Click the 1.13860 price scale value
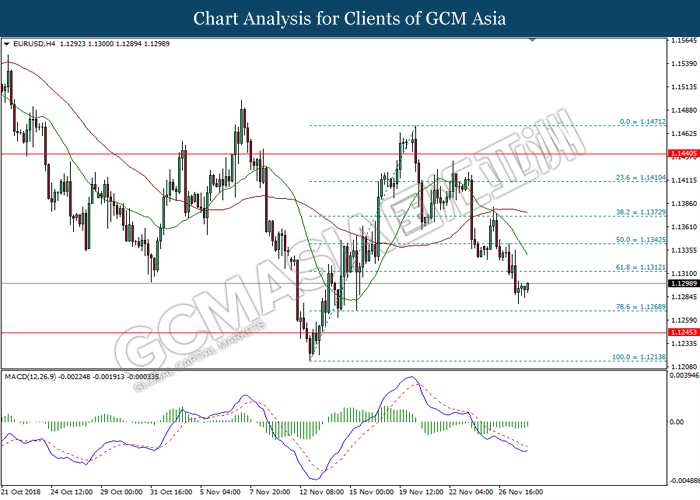This screenshot has width=700, height=500. pyautogui.click(x=684, y=204)
